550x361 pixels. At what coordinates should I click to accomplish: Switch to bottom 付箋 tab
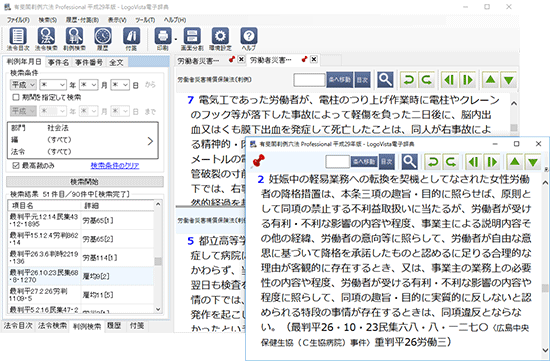(x=137, y=326)
